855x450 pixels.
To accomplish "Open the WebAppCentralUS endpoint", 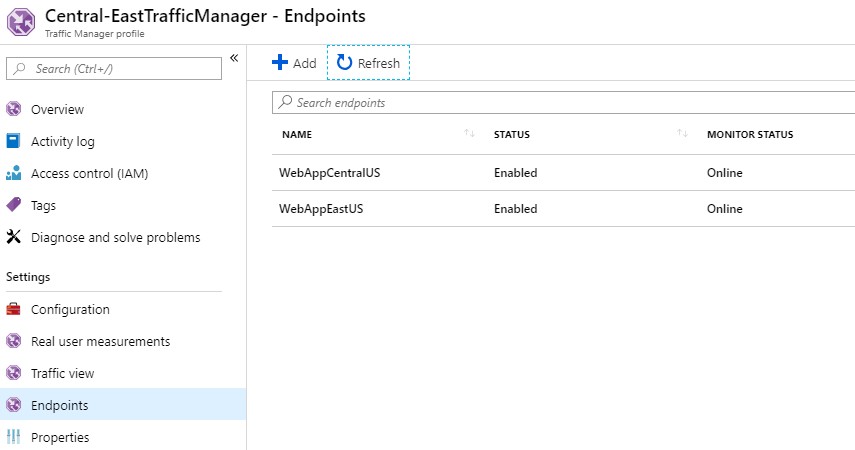I will coord(329,173).
